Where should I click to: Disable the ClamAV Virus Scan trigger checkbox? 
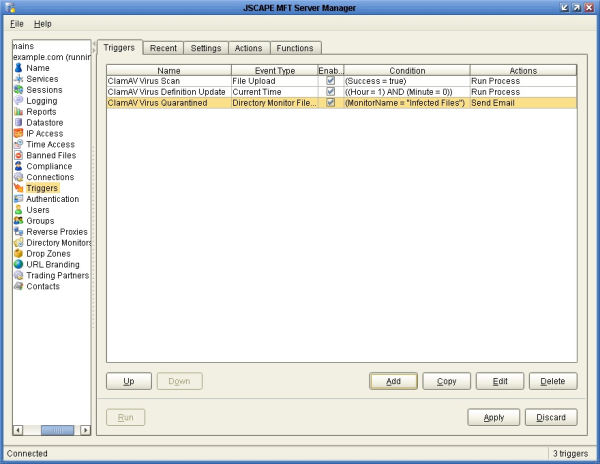(x=331, y=81)
